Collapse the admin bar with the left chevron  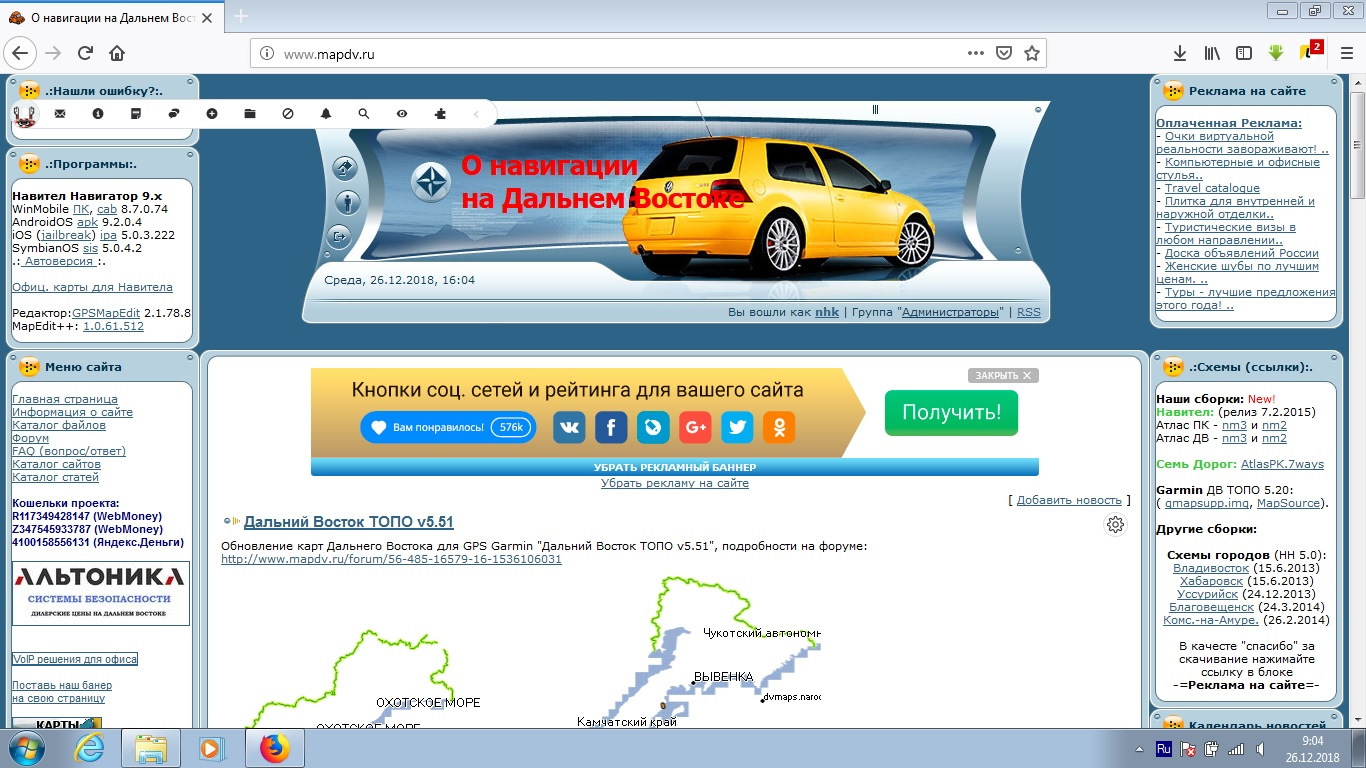point(476,114)
